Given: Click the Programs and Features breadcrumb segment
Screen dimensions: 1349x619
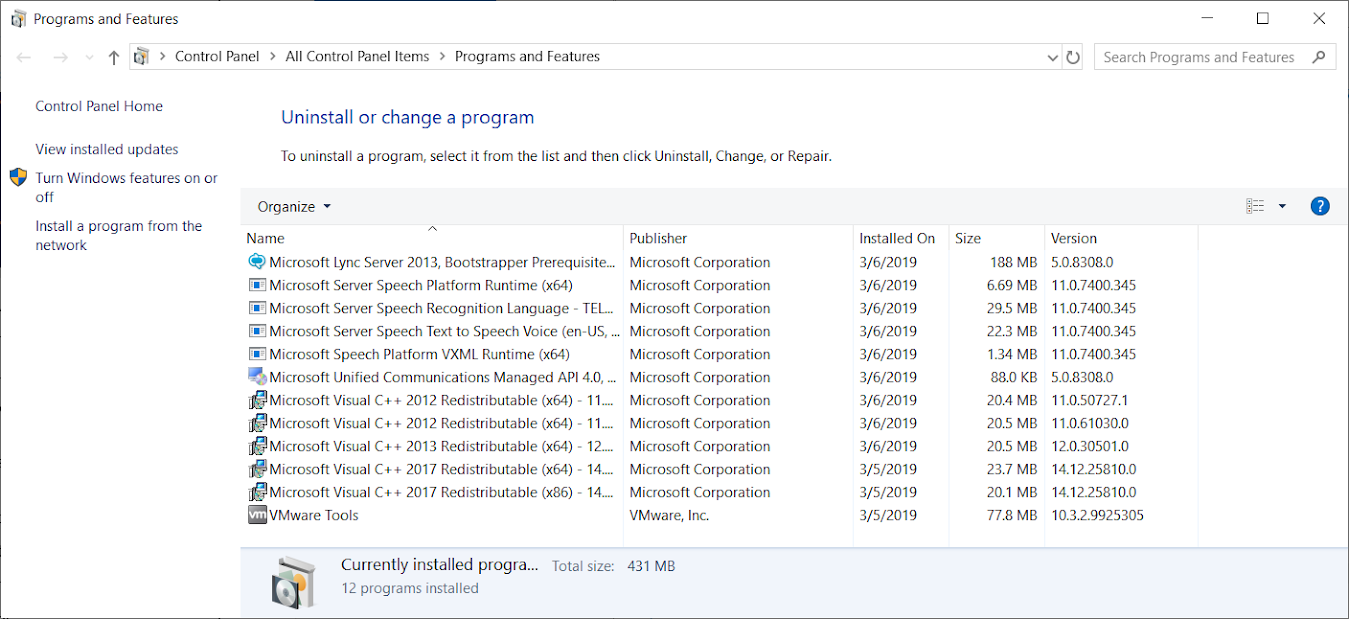Looking at the screenshot, I should pos(527,57).
